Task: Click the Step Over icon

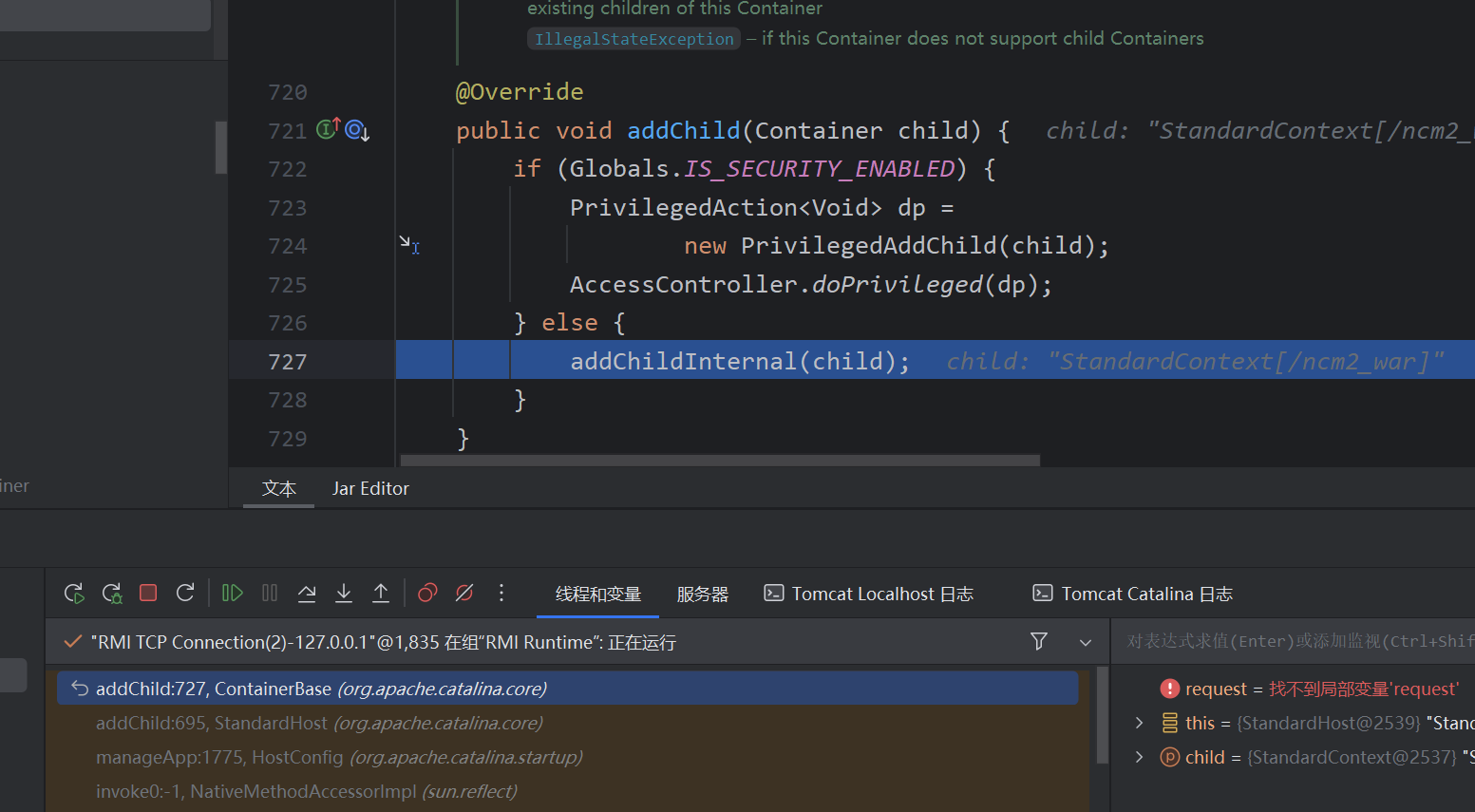Action: [x=307, y=594]
